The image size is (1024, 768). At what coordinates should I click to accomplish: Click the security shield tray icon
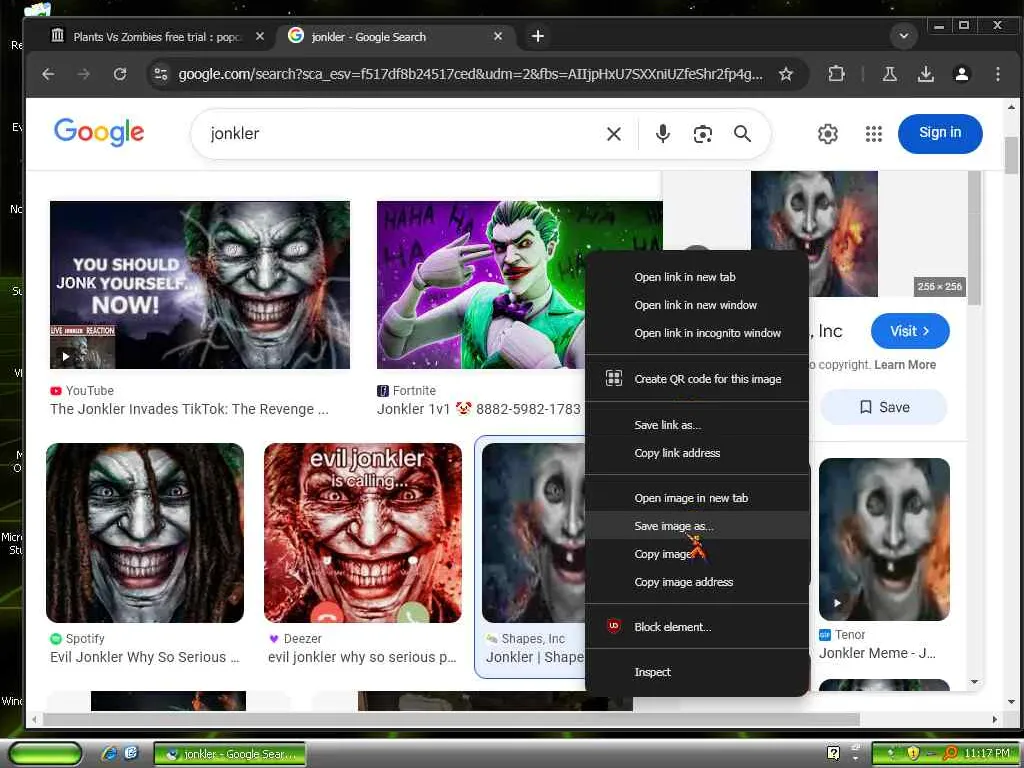pos(913,753)
